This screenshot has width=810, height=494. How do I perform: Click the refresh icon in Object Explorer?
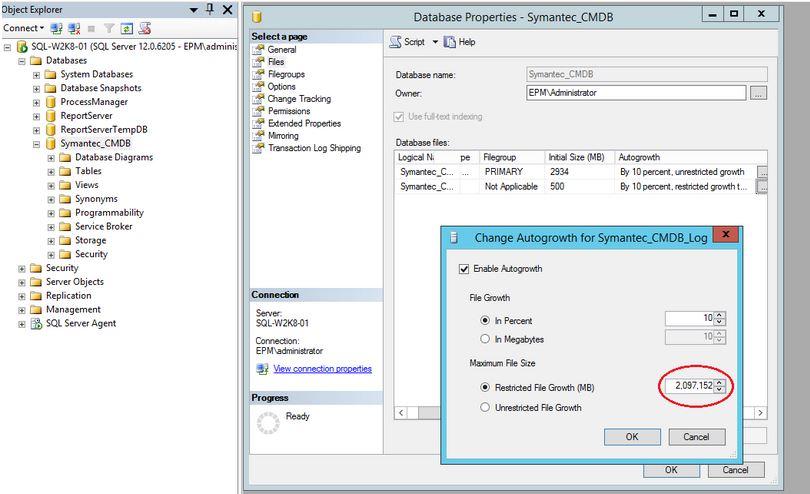[x=127, y=29]
